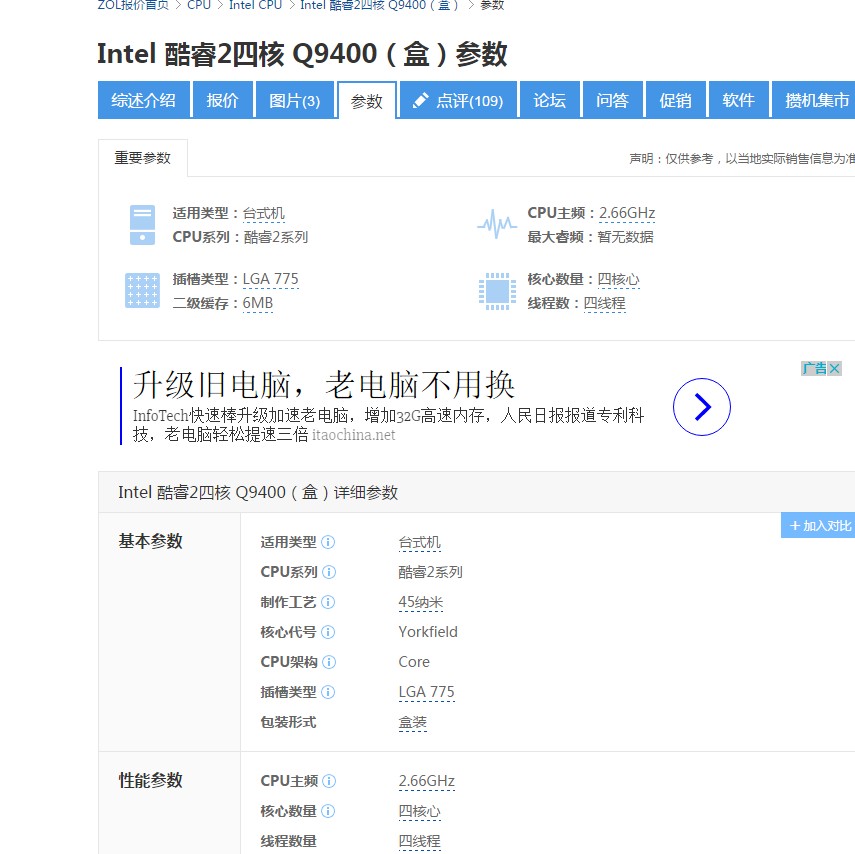This screenshot has width=855, height=854.
Task: Click LGA 775 link in 重要参数
Action: [x=270, y=279]
